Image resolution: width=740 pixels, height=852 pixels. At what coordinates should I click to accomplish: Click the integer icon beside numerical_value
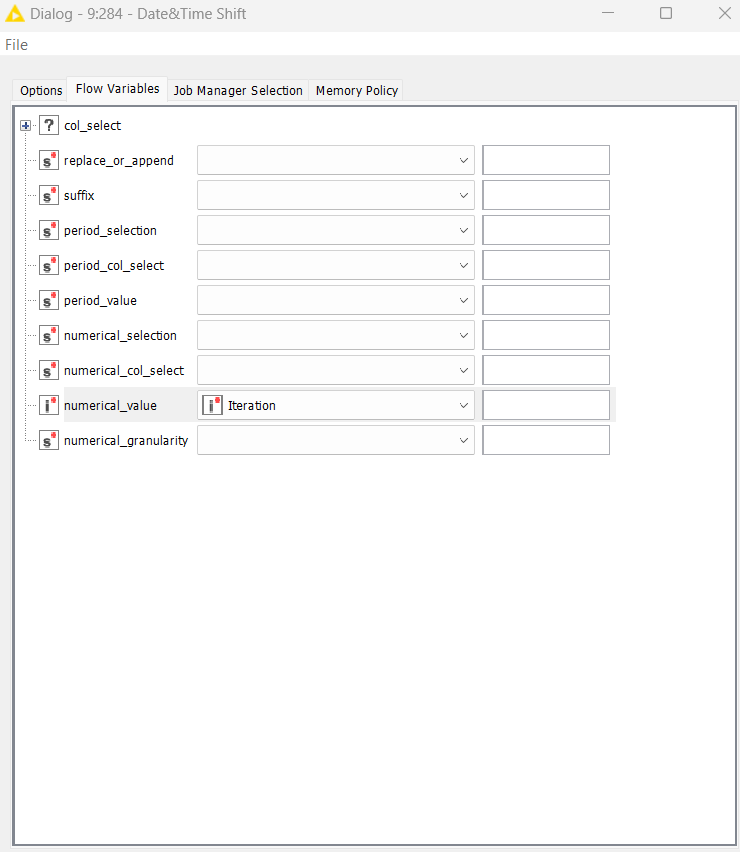click(49, 406)
